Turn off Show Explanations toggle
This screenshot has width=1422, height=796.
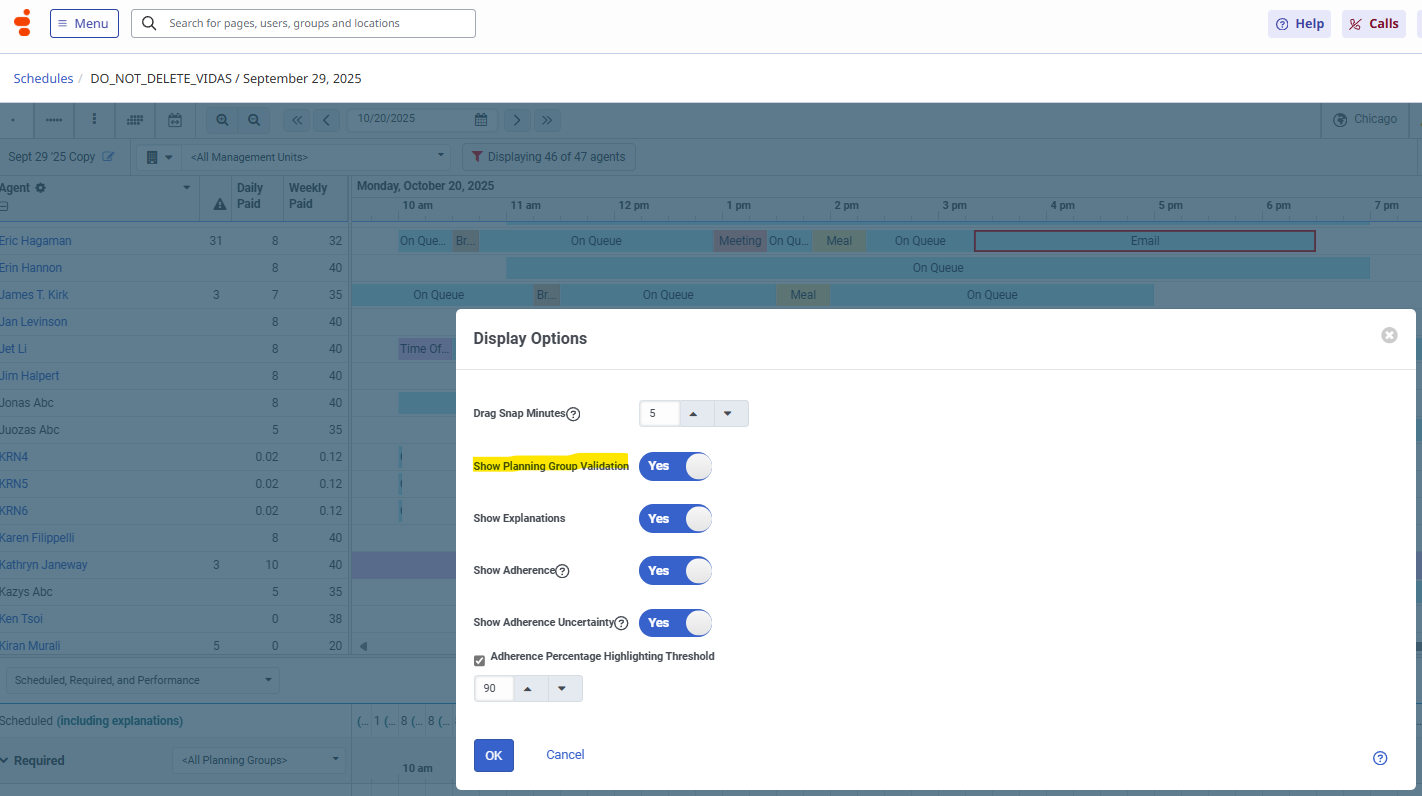(x=675, y=519)
